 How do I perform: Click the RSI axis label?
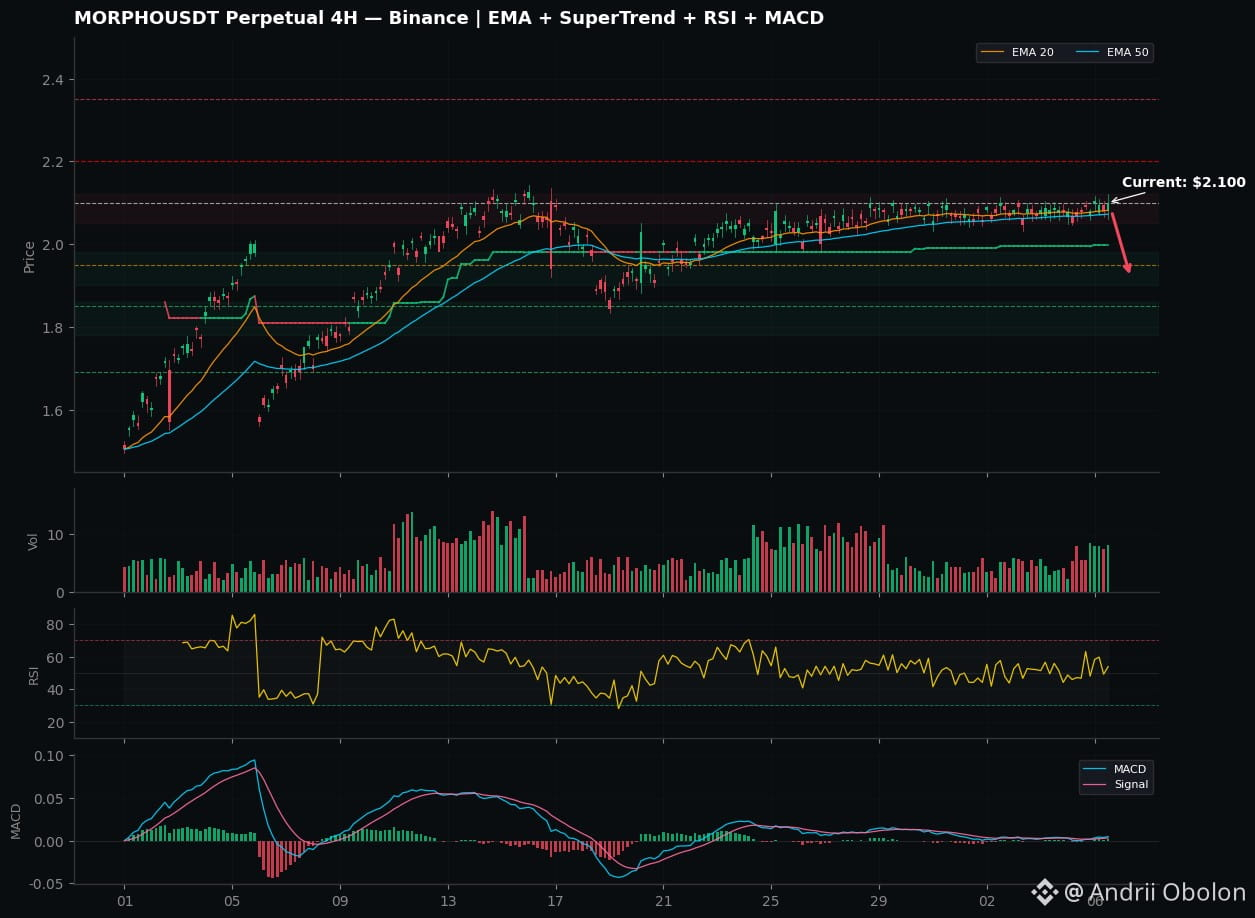[33, 674]
